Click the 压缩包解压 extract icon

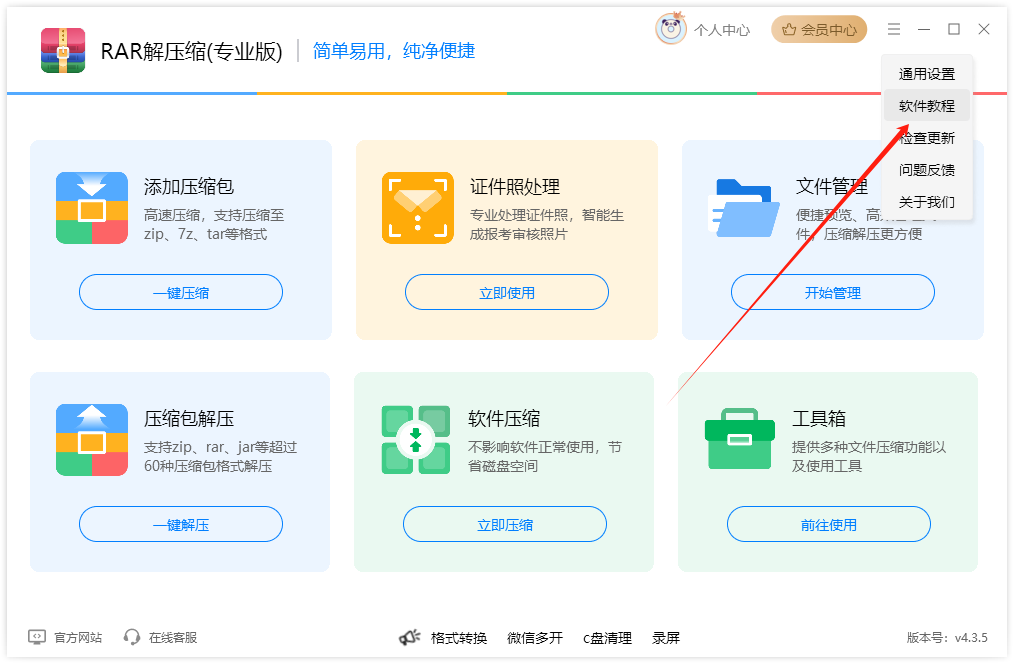tap(92, 440)
